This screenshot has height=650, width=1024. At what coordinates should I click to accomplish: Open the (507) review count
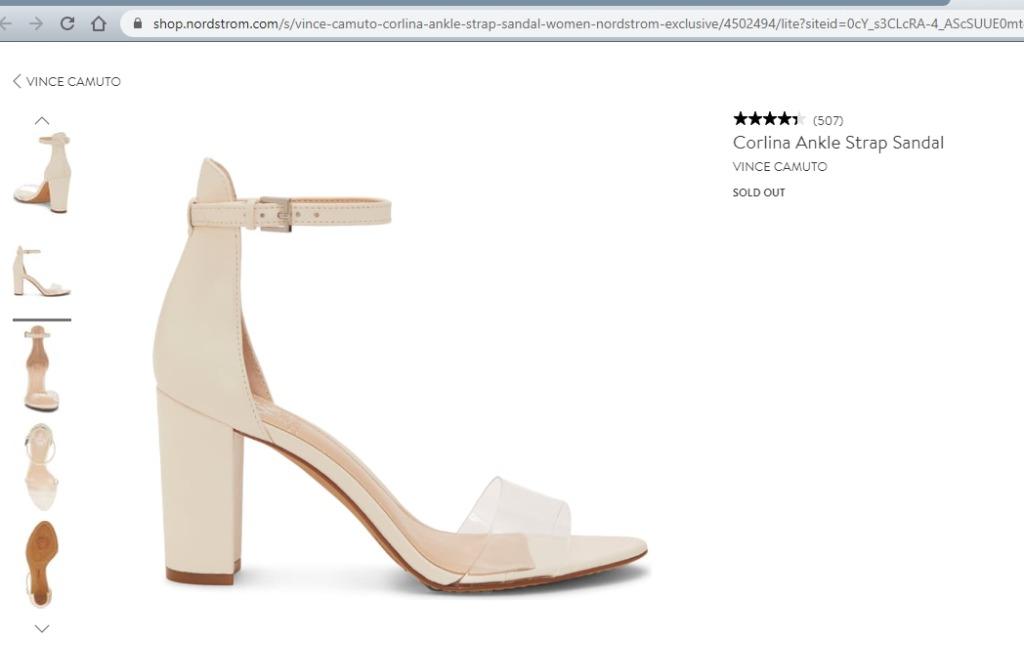coord(828,120)
